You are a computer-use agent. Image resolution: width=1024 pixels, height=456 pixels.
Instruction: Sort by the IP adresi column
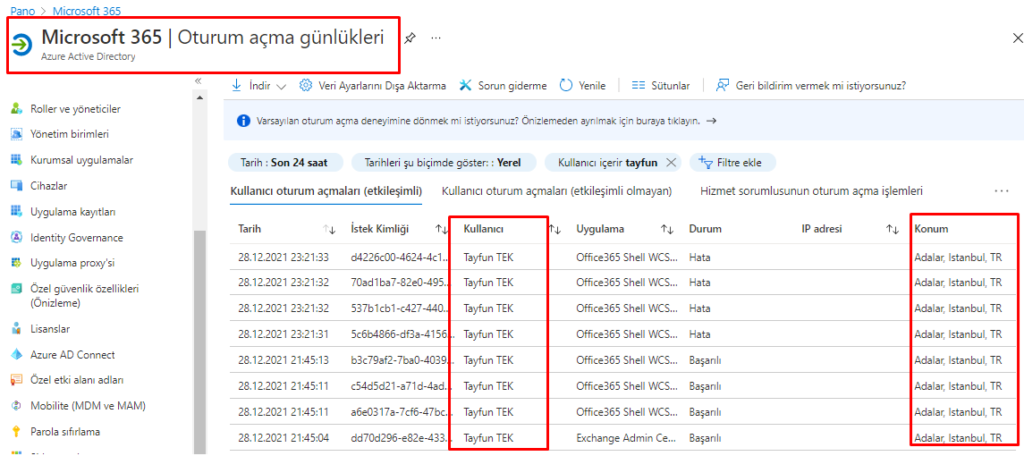[892, 229]
